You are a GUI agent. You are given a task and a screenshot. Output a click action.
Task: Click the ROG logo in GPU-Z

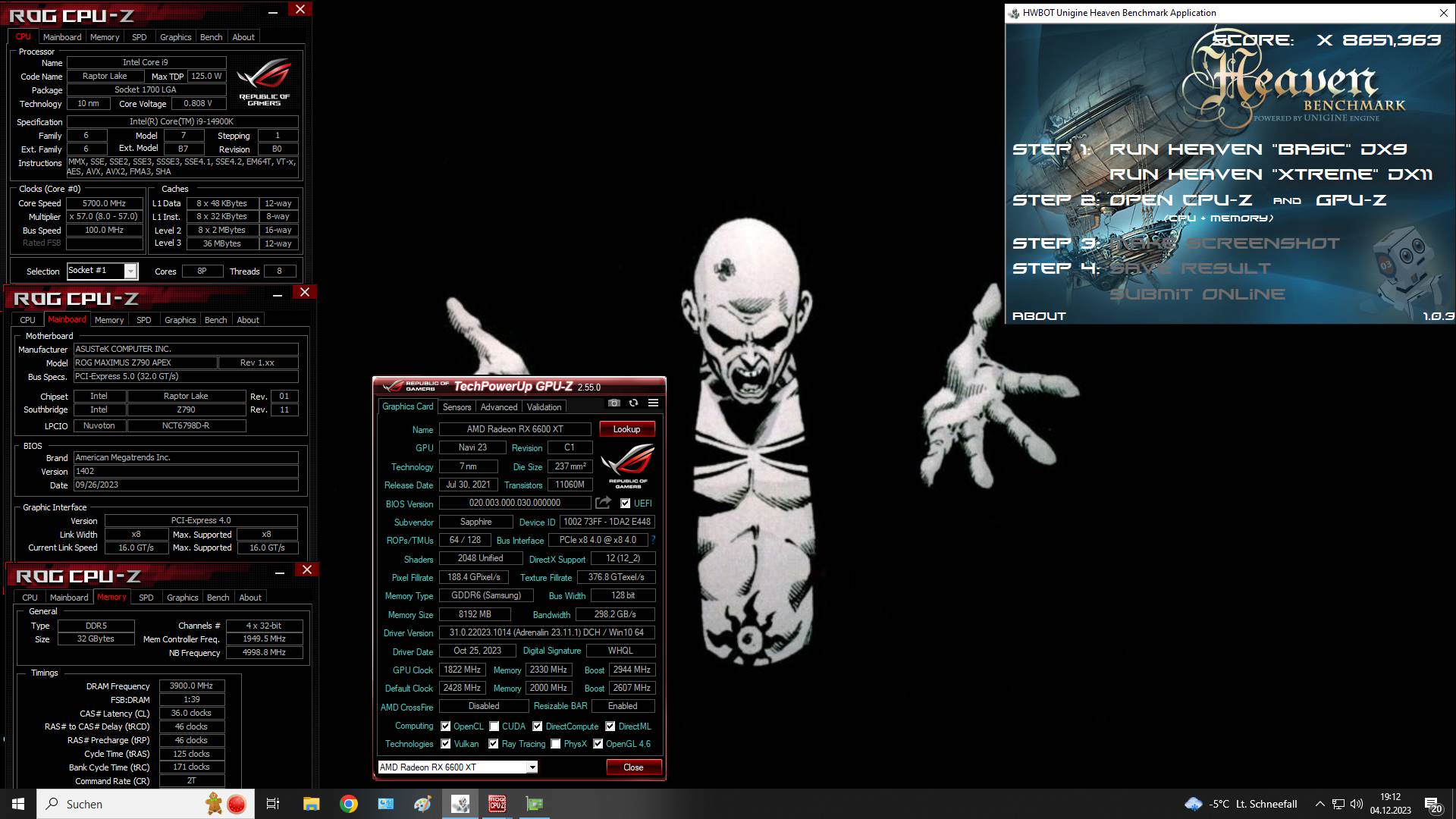627,464
